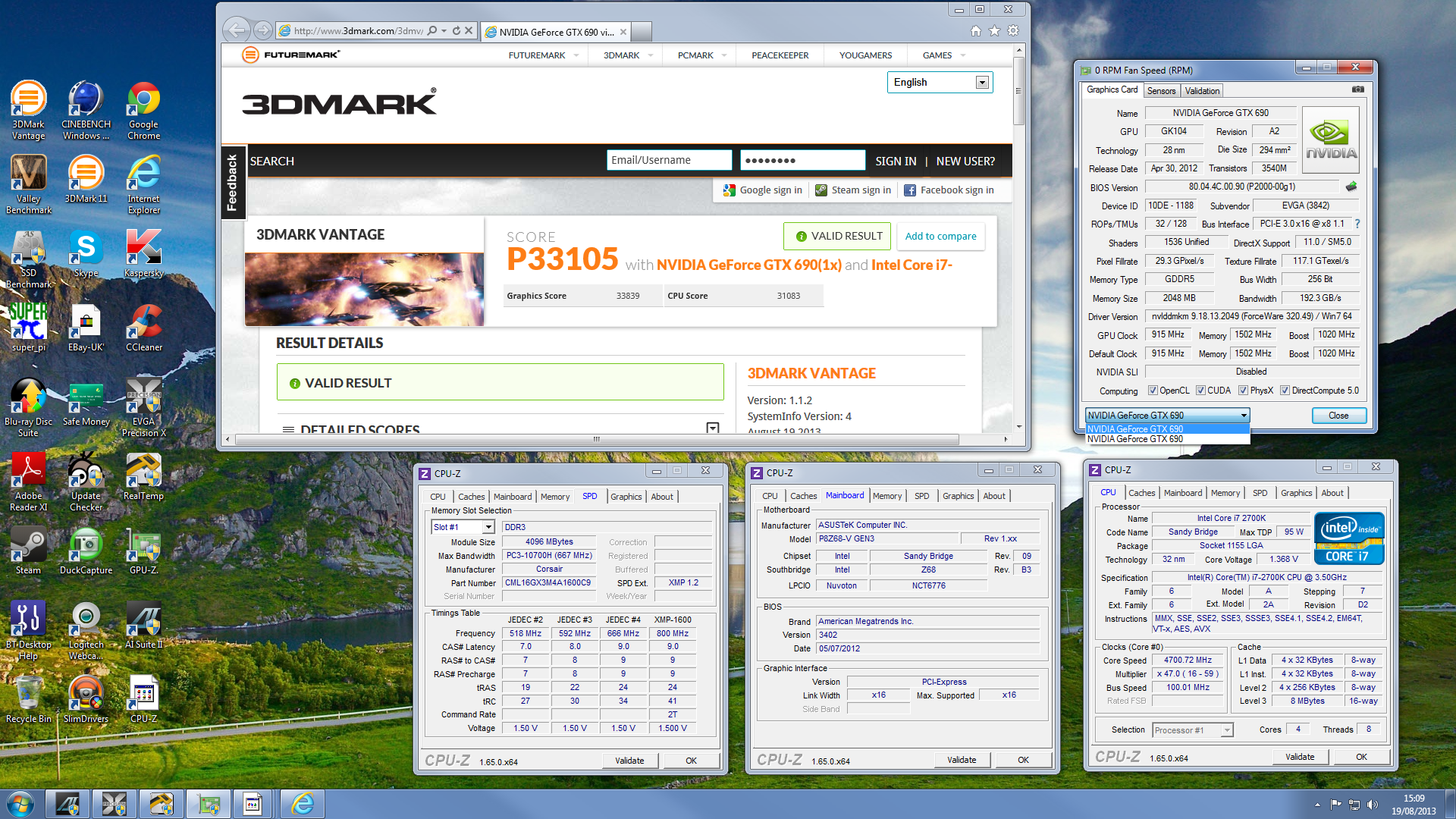The image size is (1456, 819).
Task: Open the Steam desktop icon
Action: click(x=28, y=551)
